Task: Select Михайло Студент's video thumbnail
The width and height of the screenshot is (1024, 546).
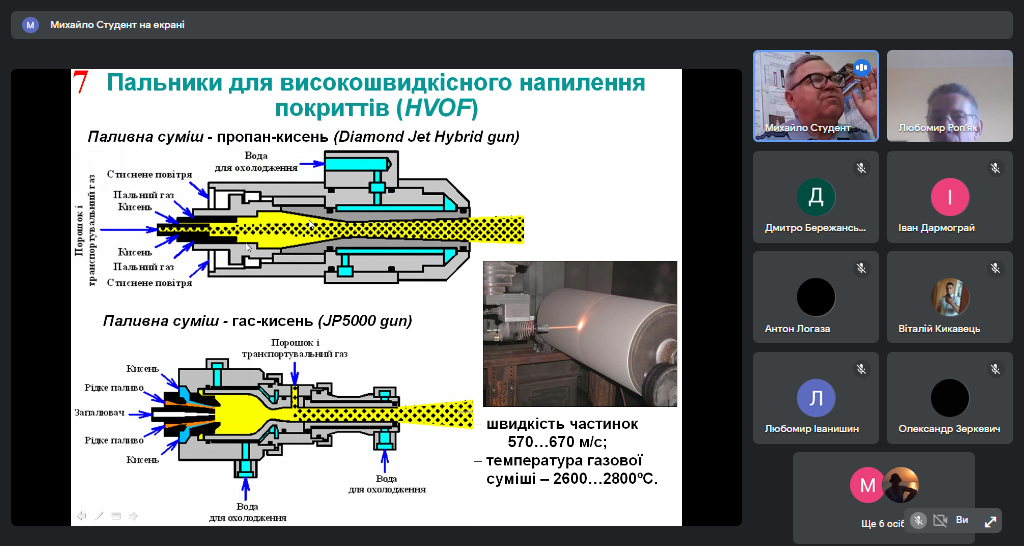Action: (815, 95)
